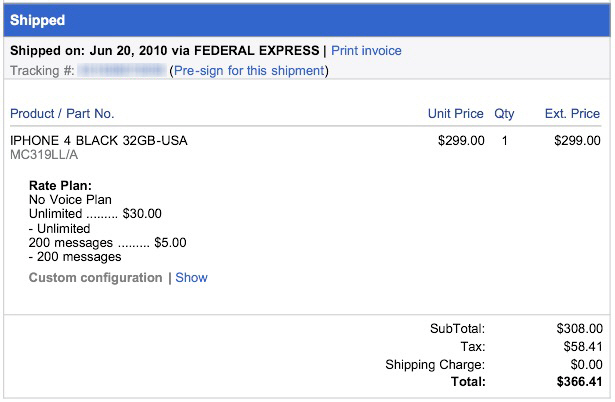The height and width of the screenshot is (402, 615).
Task: Click the $58.41 tax amount
Action: [583, 346]
